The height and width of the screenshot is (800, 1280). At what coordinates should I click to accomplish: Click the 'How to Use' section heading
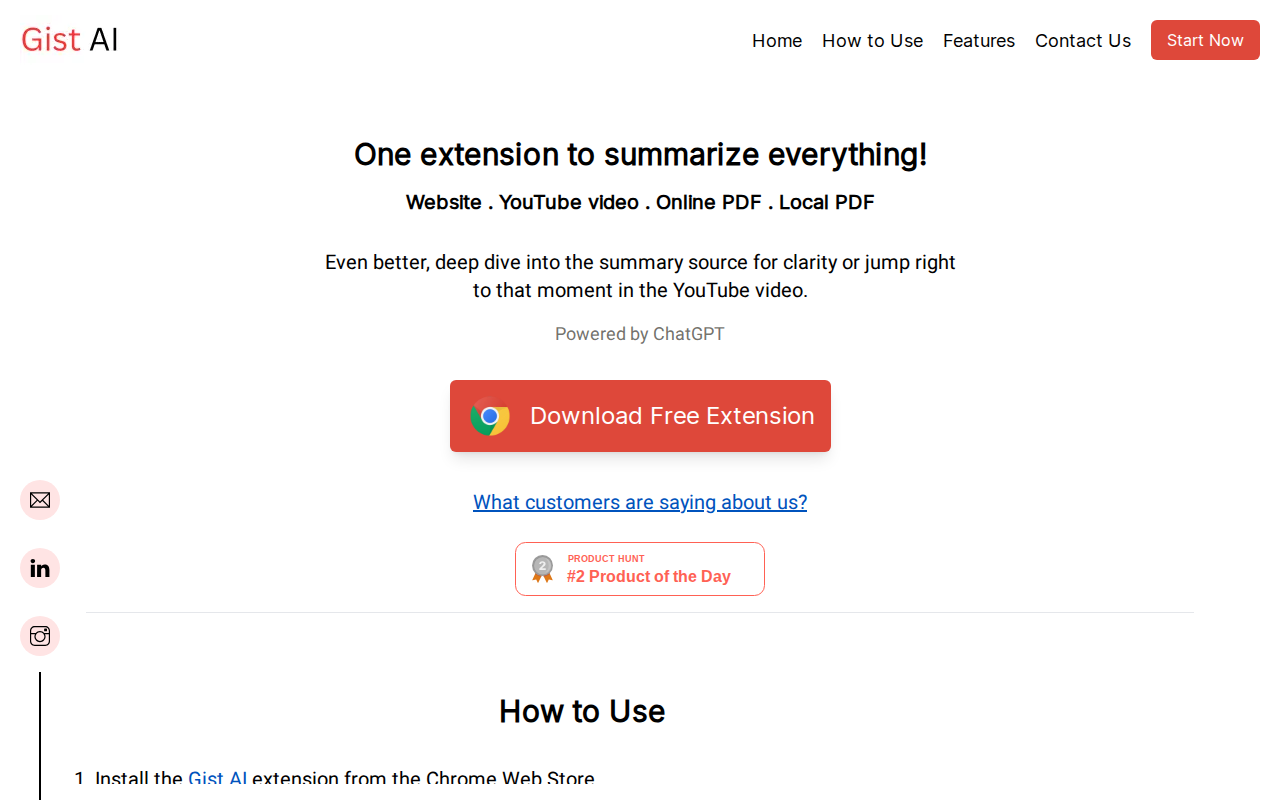click(582, 711)
